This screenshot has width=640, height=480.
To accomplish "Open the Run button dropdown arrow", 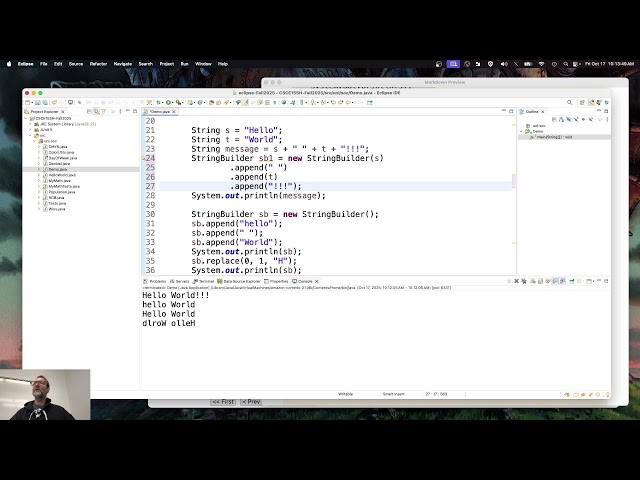I will click(x=172, y=102).
